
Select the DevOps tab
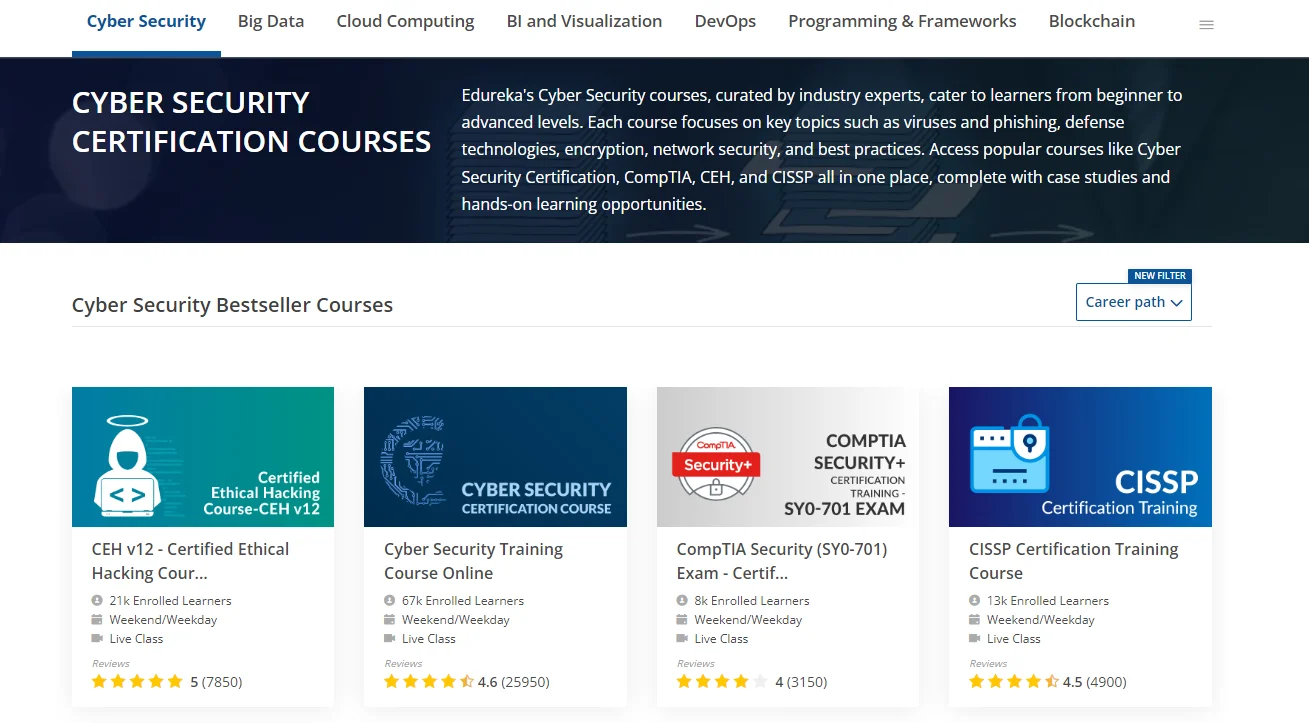coord(725,21)
